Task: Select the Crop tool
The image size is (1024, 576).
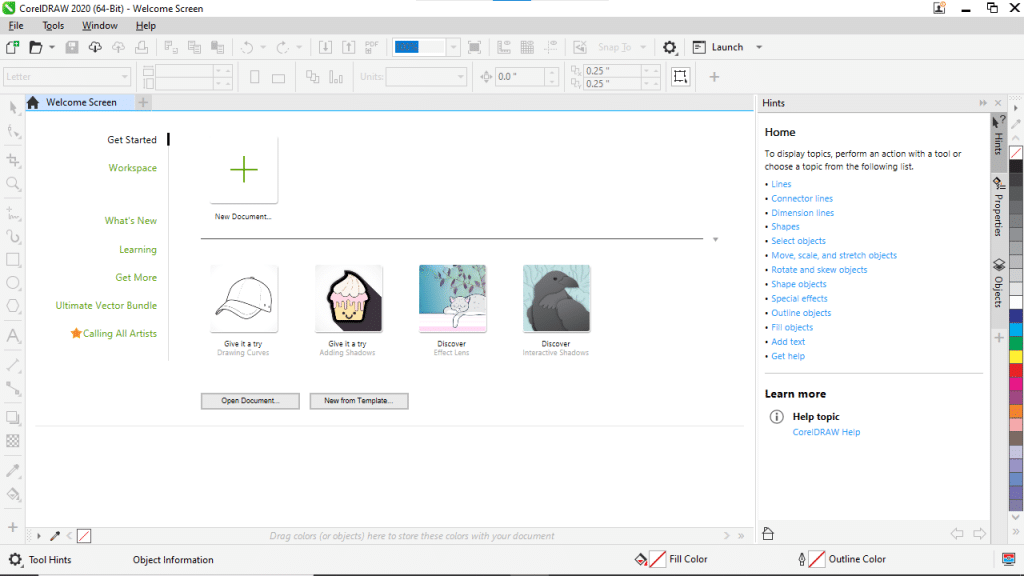Action: (x=13, y=160)
